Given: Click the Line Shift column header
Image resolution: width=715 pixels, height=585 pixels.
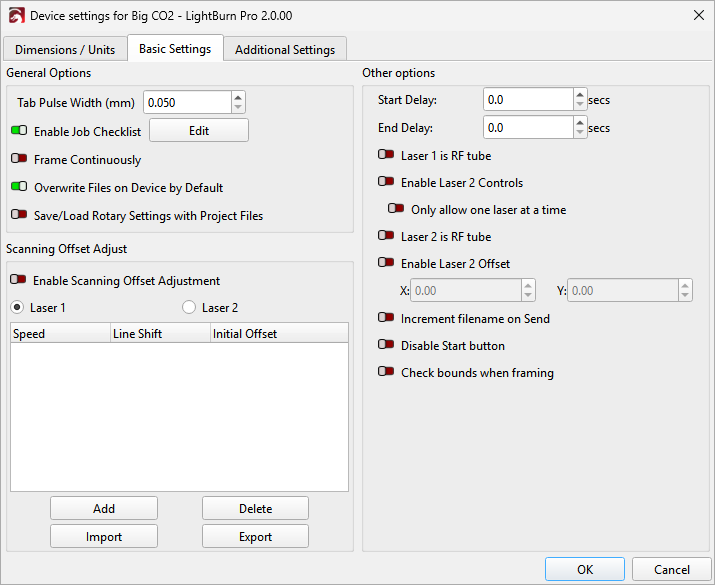Looking at the screenshot, I should [x=159, y=334].
